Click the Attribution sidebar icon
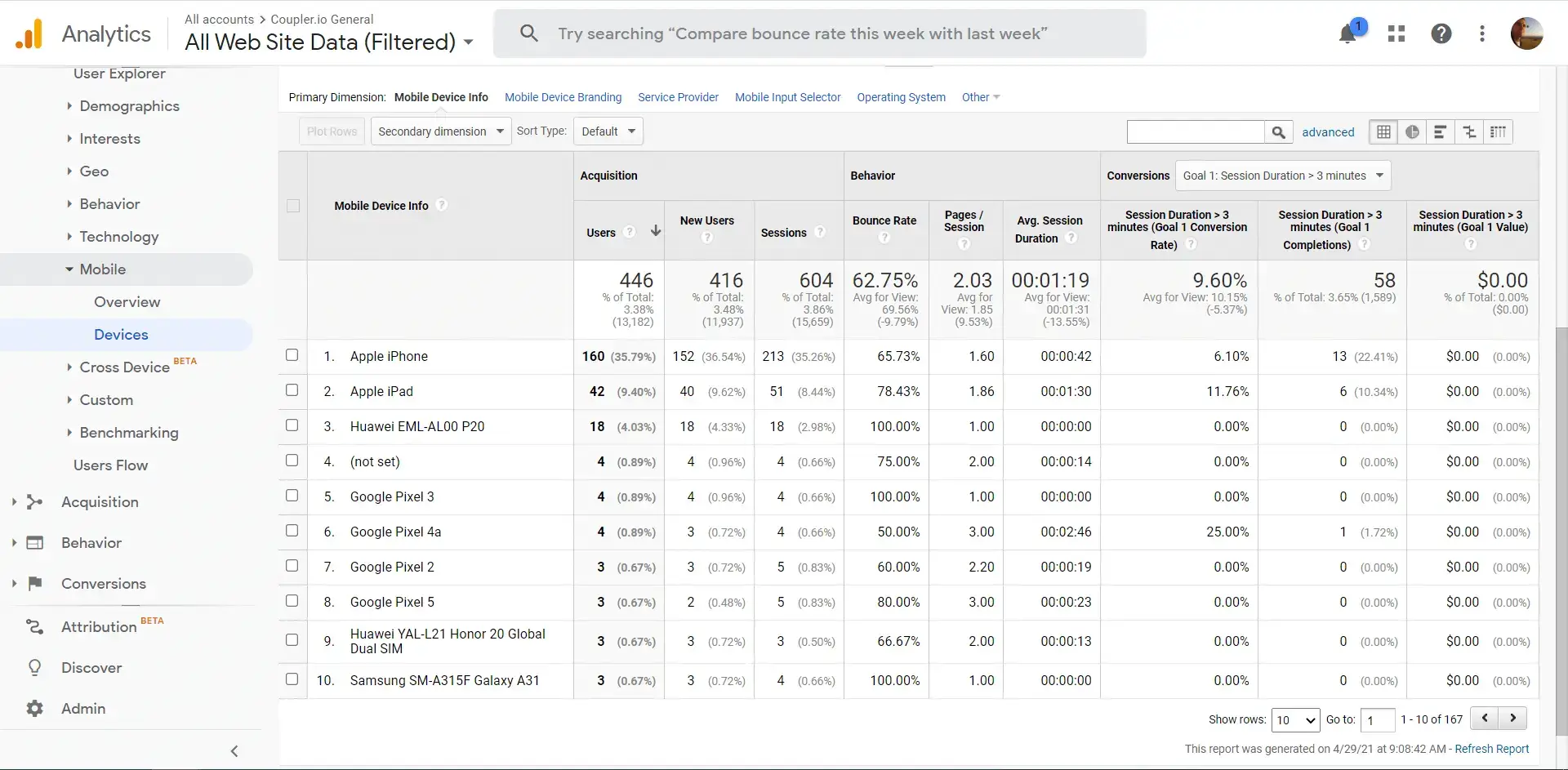The width and height of the screenshot is (1568, 770). pos(34,627)
